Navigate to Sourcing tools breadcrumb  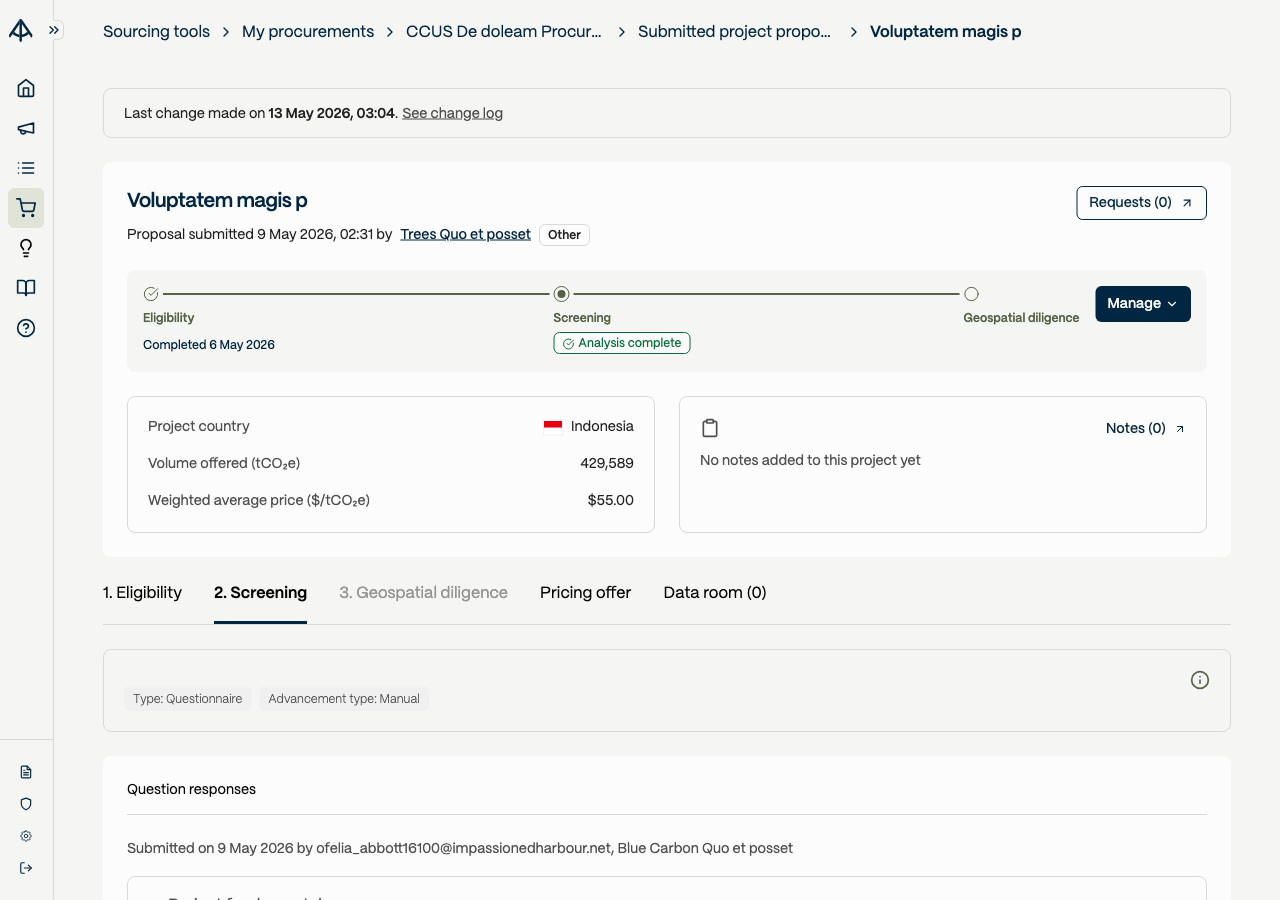(x=156, y=31)
